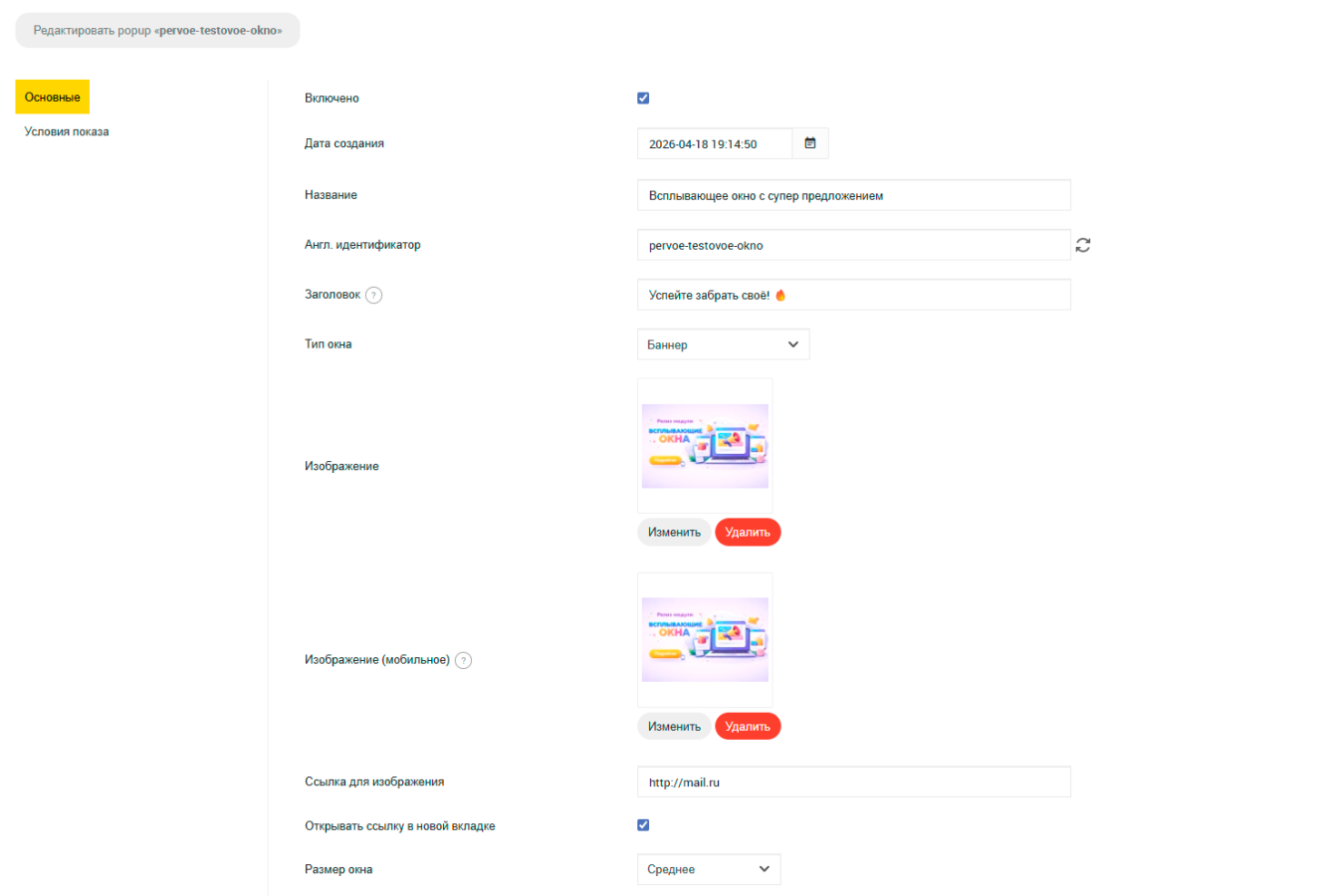Open the Условия показа tab
Screen dimensions: 1329x896
(67, 131)
